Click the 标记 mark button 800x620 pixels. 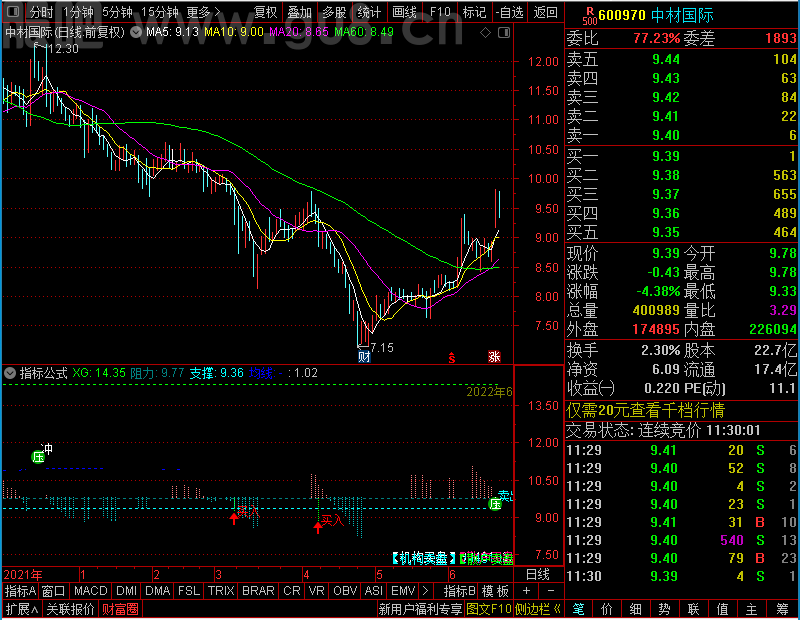click(474, 12)
